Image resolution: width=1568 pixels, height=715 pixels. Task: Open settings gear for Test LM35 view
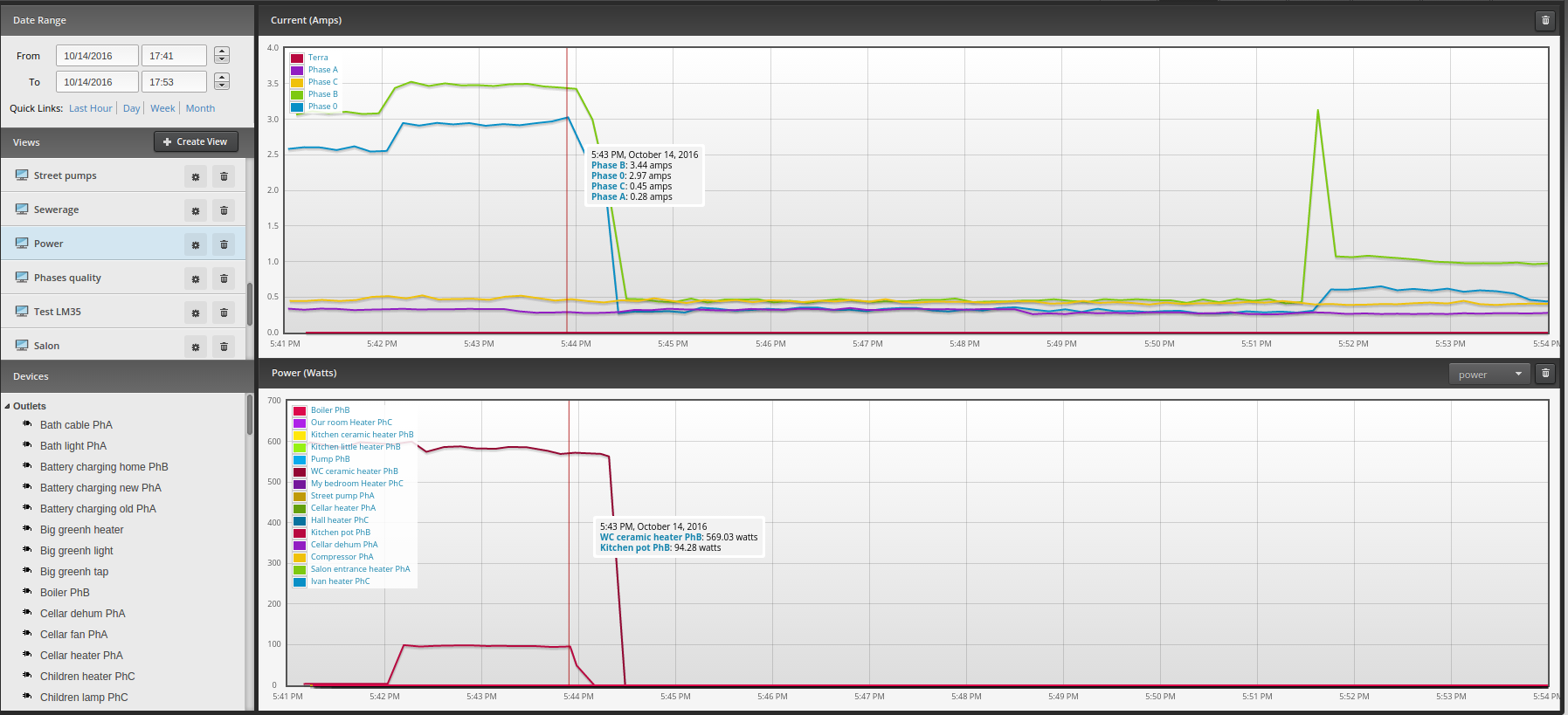[x=196, y=313]
